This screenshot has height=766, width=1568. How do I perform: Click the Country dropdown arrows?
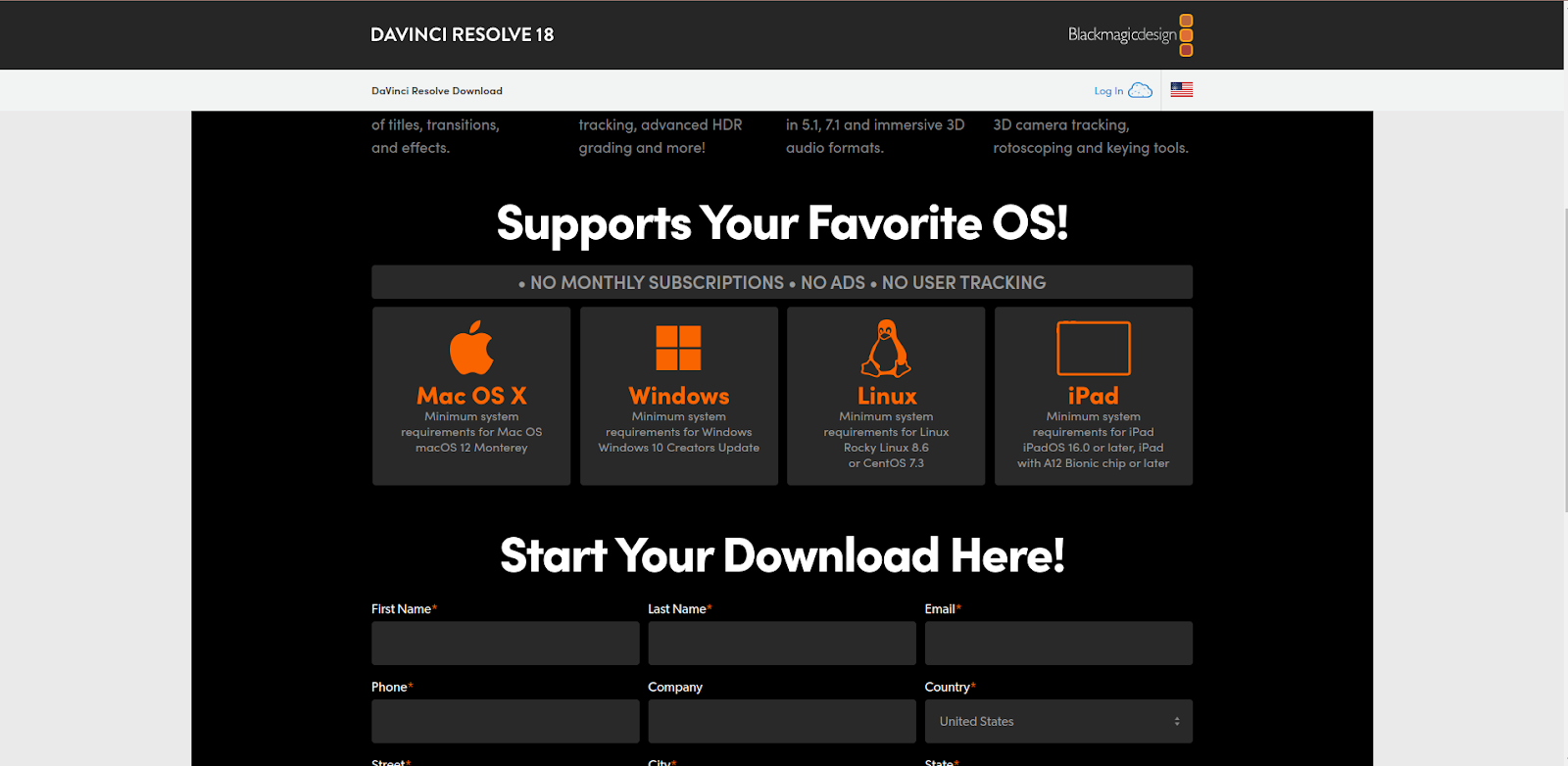click(1177, 721)
